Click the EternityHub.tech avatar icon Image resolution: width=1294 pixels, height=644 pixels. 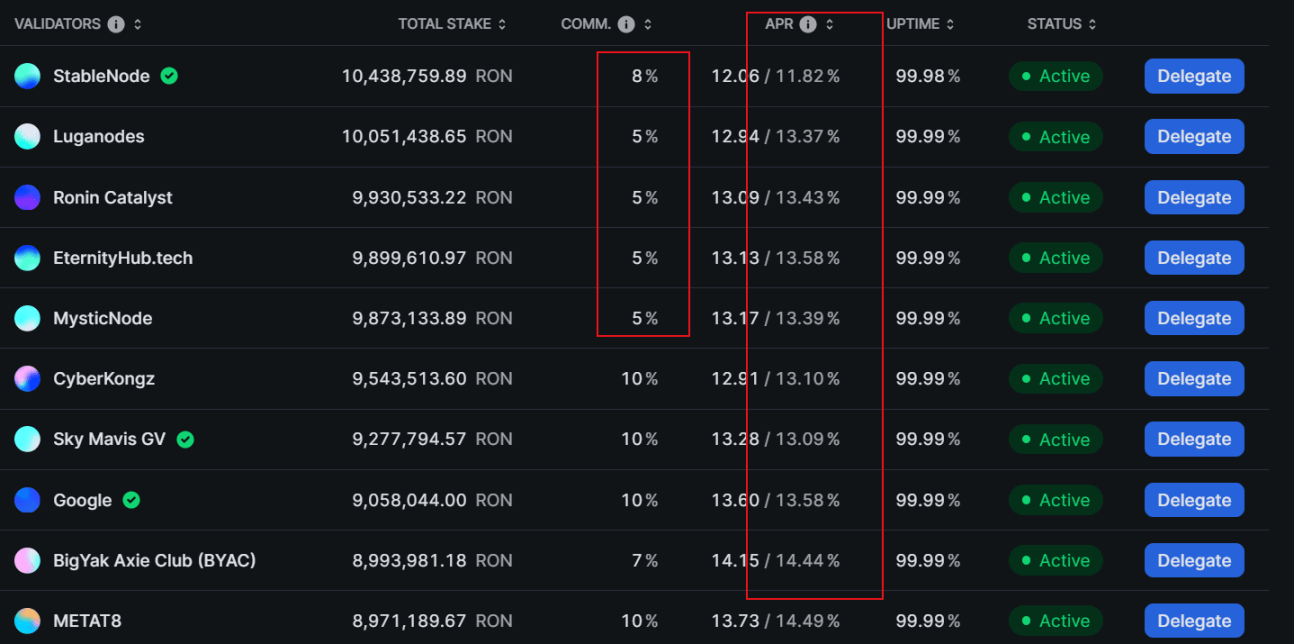tap(27, 258)
